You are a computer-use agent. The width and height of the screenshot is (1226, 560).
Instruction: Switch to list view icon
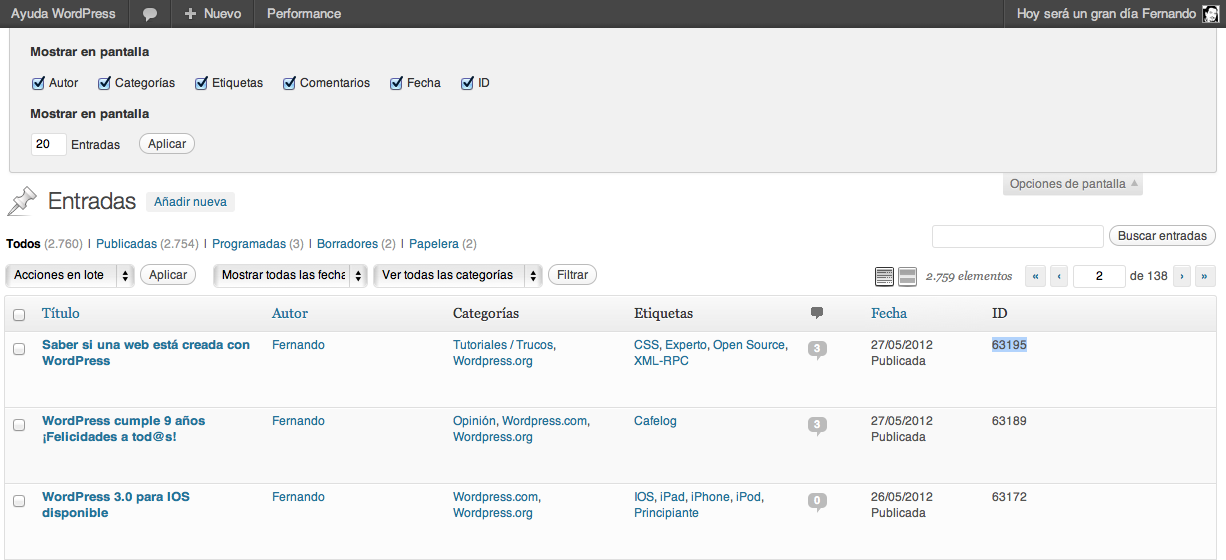coord(884,276)
